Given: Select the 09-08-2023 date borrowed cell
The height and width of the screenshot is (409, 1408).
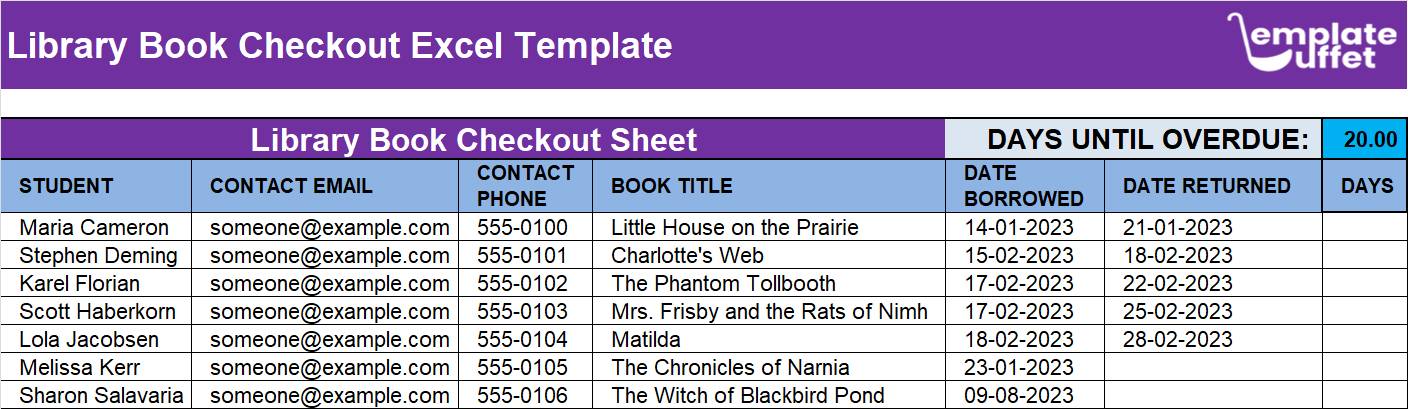Looking at the screenshot, I should coord(1025,395).
